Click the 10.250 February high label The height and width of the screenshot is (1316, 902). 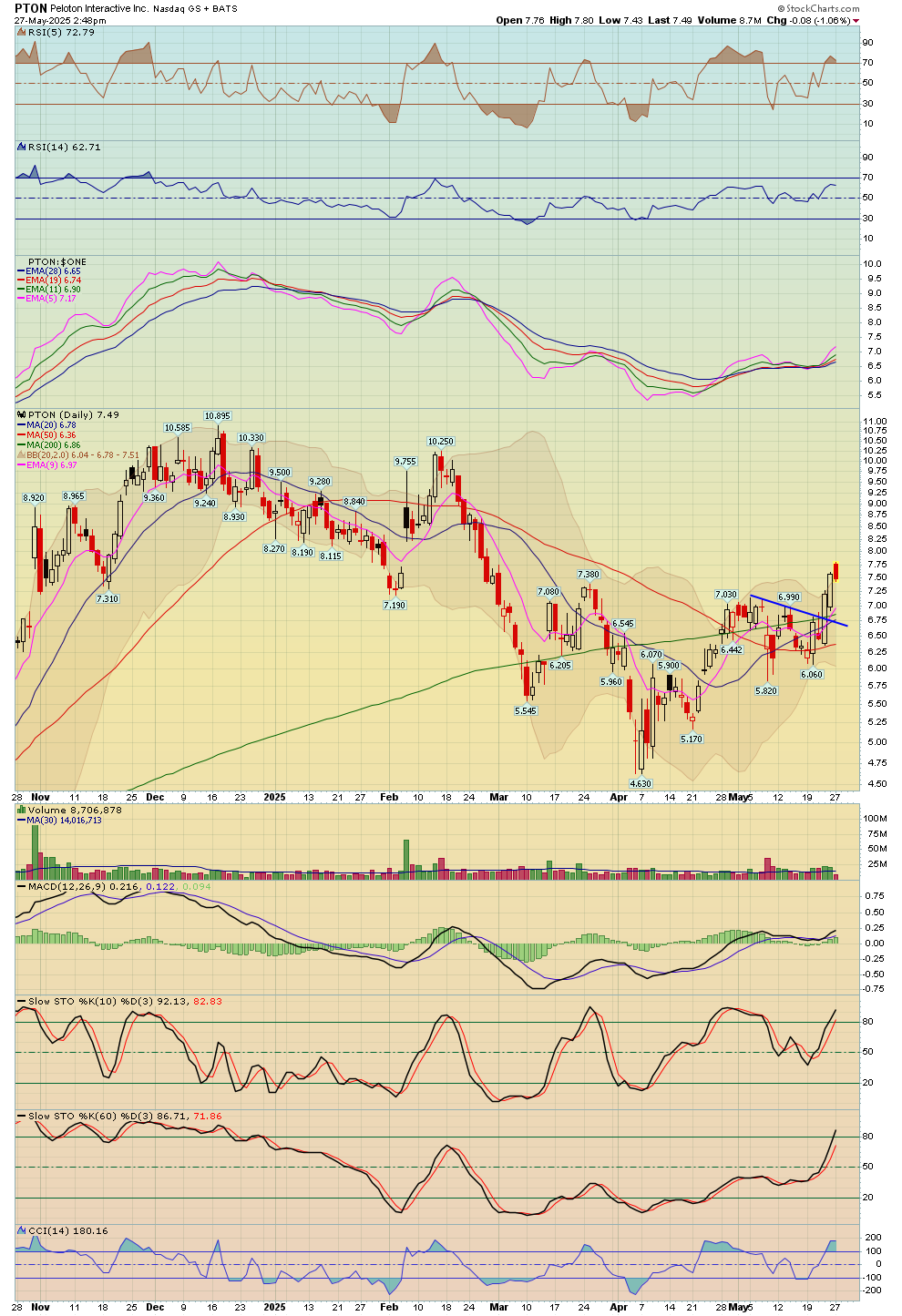click(441, 441)
